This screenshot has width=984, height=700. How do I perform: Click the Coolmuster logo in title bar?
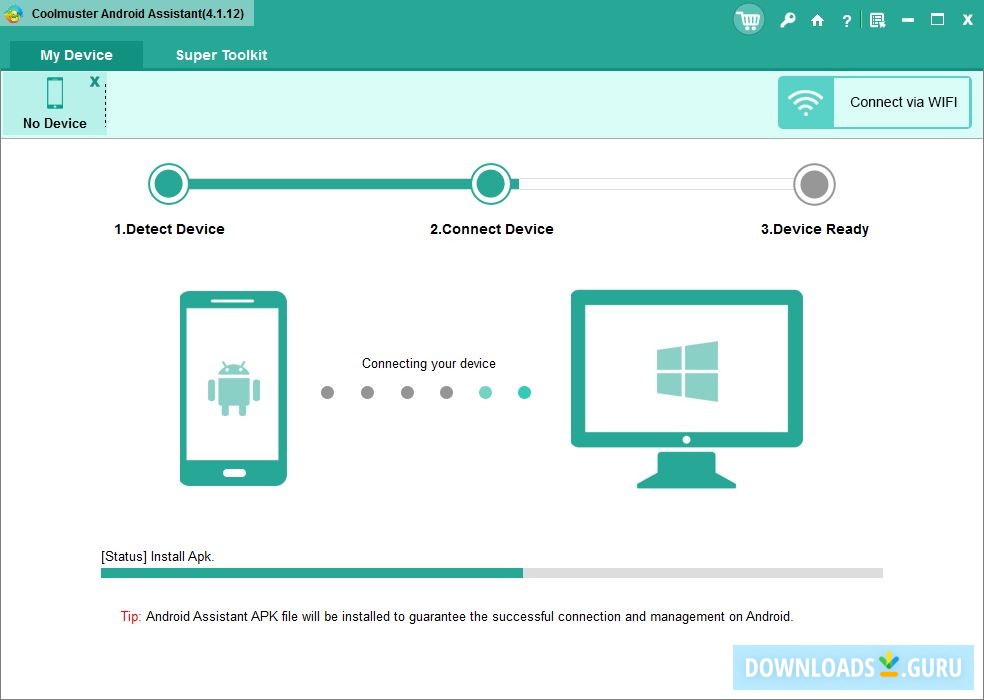tap(11, 13)
